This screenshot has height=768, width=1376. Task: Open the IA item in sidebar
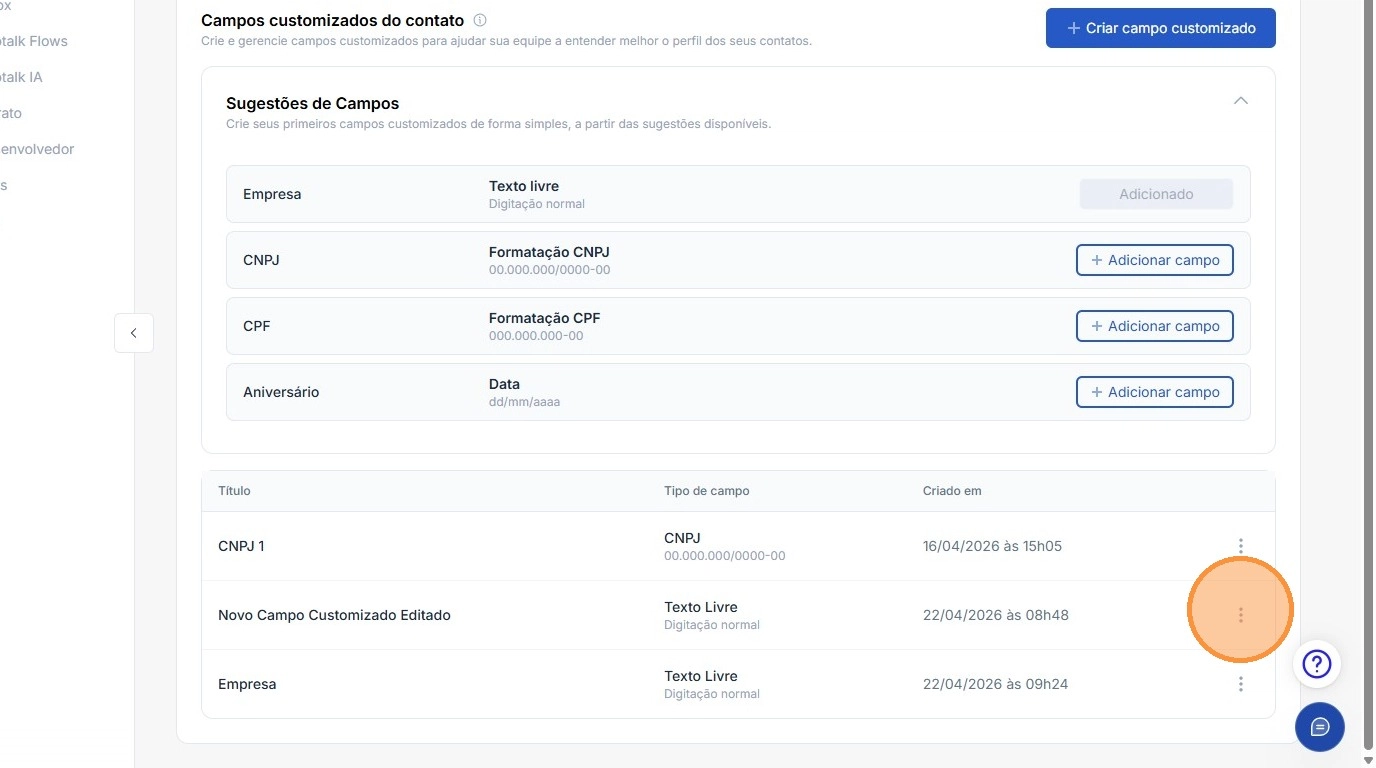tap(22, 77)
